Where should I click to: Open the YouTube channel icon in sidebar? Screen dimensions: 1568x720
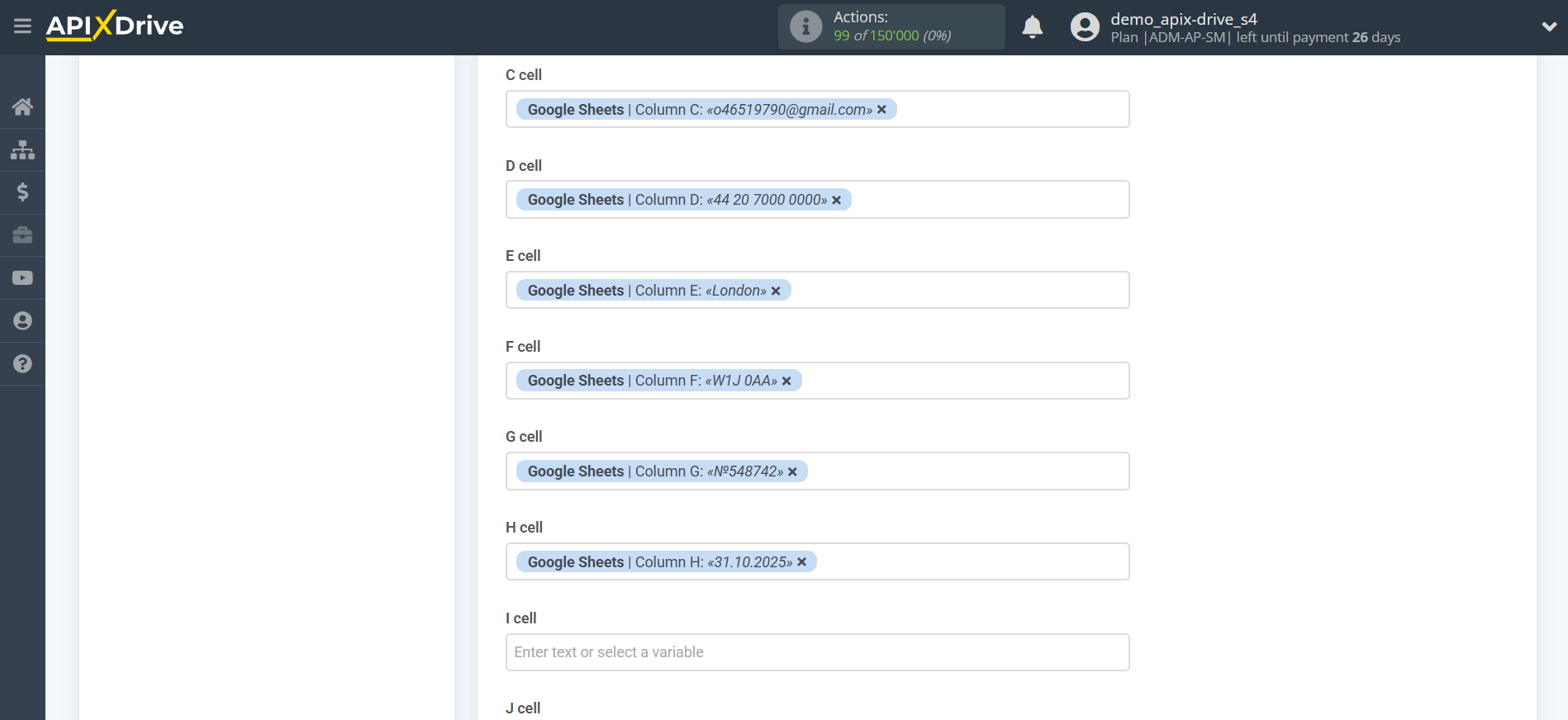coord(22,278)
